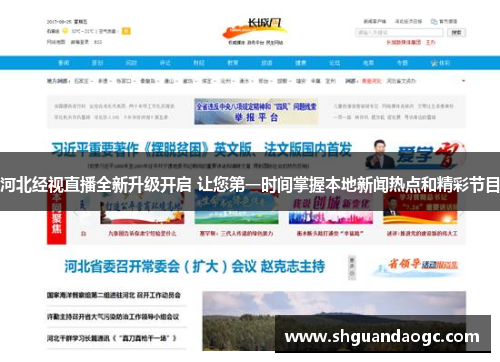This screenshot has width=500, height=362.
Task: Select 邢台 in the local channels row
Action: 263,81
